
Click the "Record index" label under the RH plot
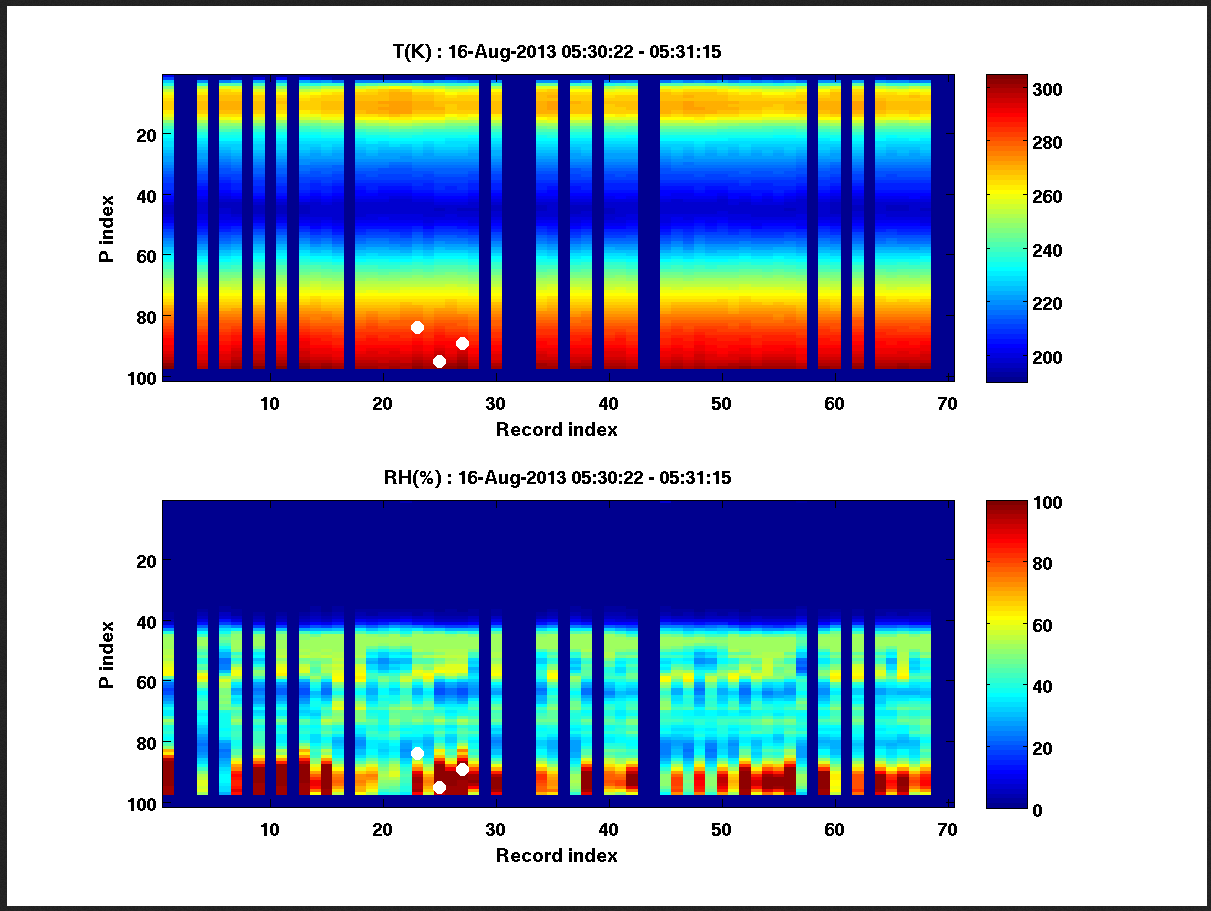pyautogui.click(x=556, y=855)
